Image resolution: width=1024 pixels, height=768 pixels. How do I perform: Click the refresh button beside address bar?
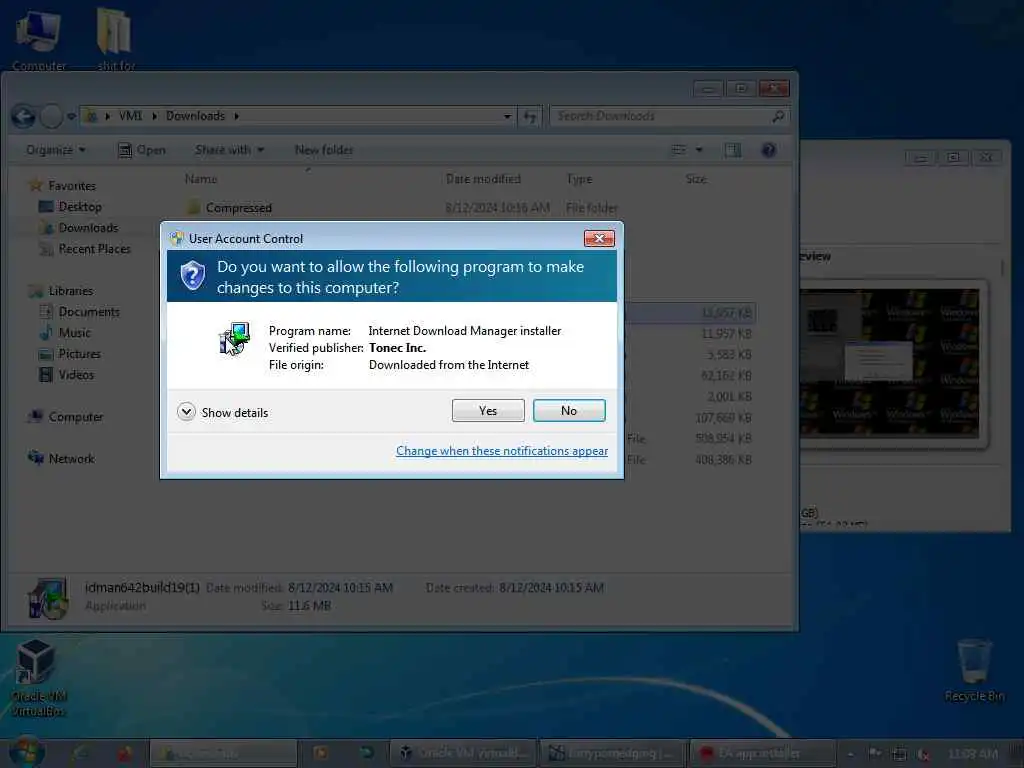530,117
